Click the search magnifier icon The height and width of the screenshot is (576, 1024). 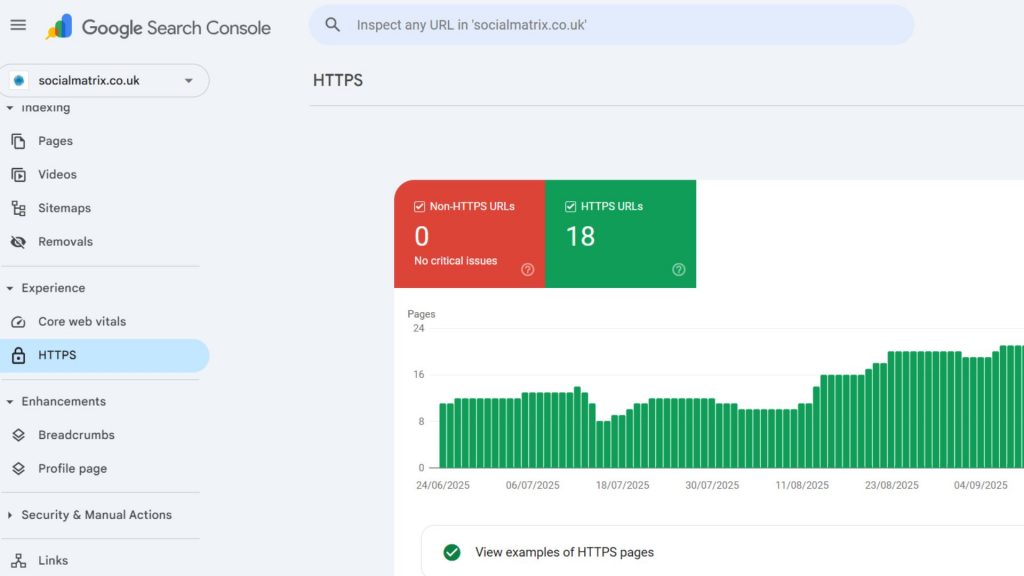tap(334, 25)
